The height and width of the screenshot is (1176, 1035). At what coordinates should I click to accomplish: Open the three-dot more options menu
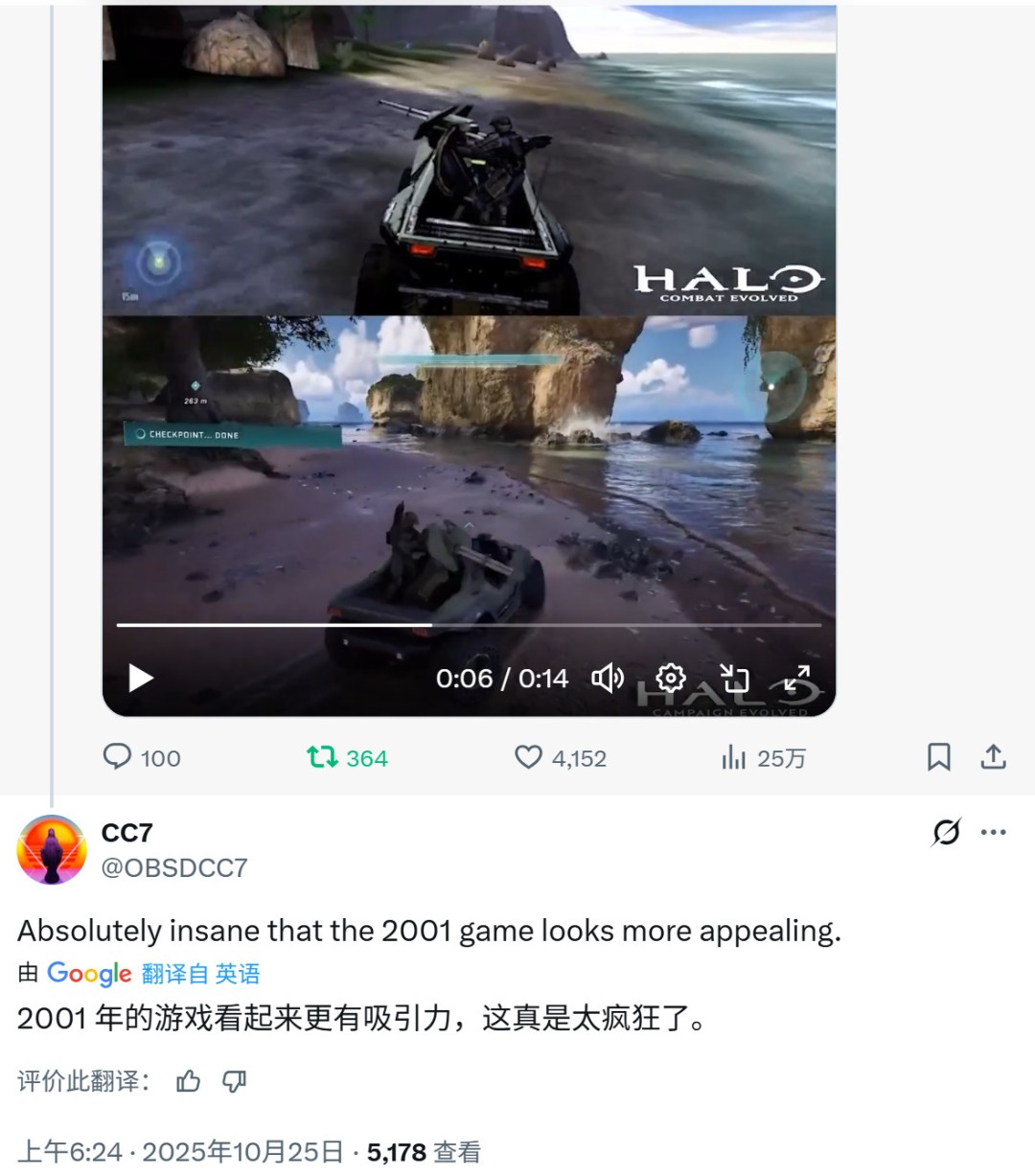(x=994, y=832)
